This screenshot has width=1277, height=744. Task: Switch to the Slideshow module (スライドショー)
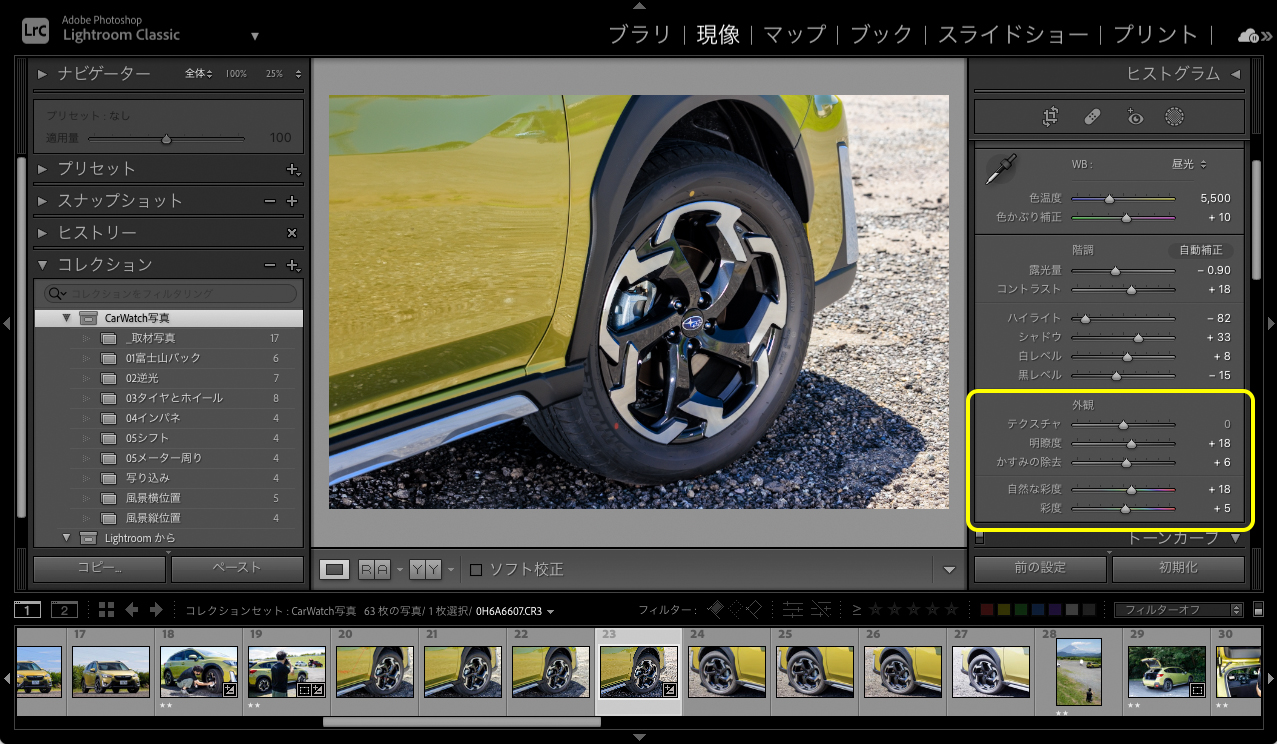click(x=1013, y=35)
